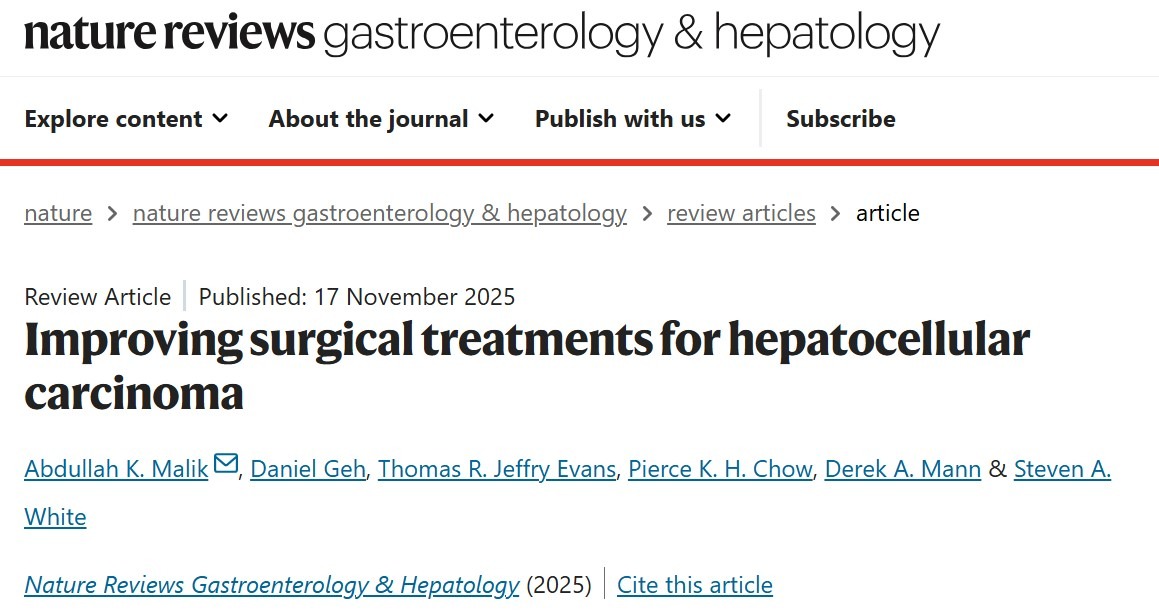Open the review articles breadcrumb
Screen dimensions: 1159x616
point(741,213)
